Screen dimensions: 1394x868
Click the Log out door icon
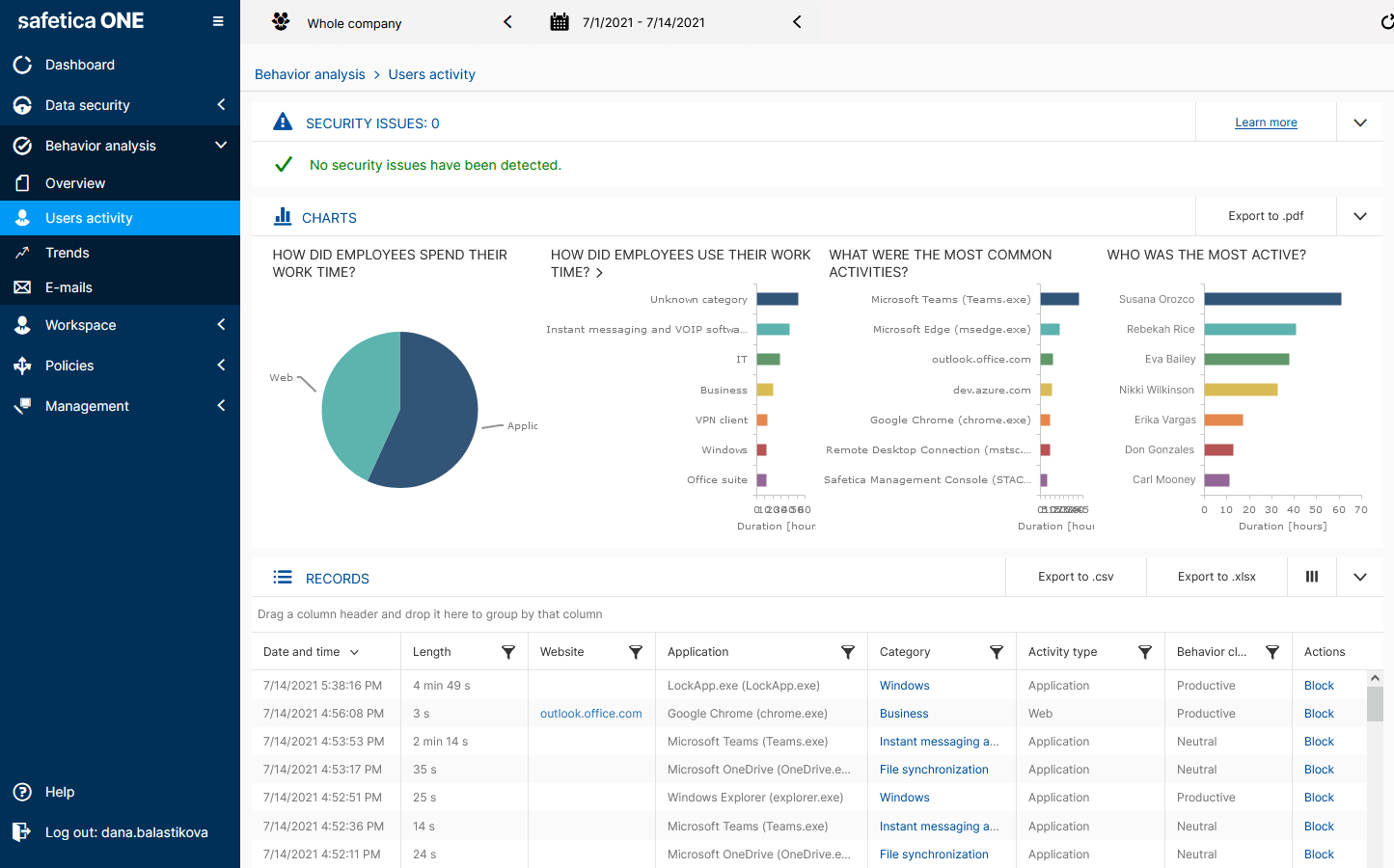click(x=22, y=832)
